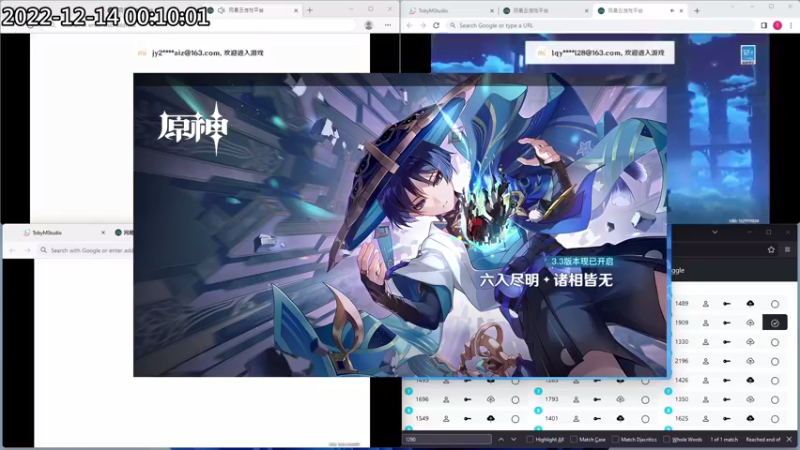Click the key icon in row 1426
This screenshot has width=800, height=450.
coord(727,381)
